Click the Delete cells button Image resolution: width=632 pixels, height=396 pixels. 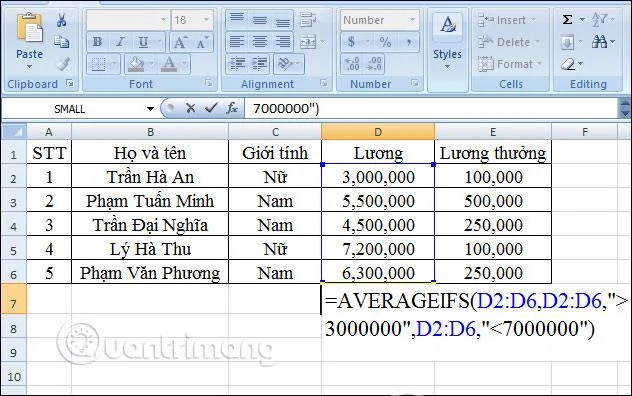click(x=509, y=42)
